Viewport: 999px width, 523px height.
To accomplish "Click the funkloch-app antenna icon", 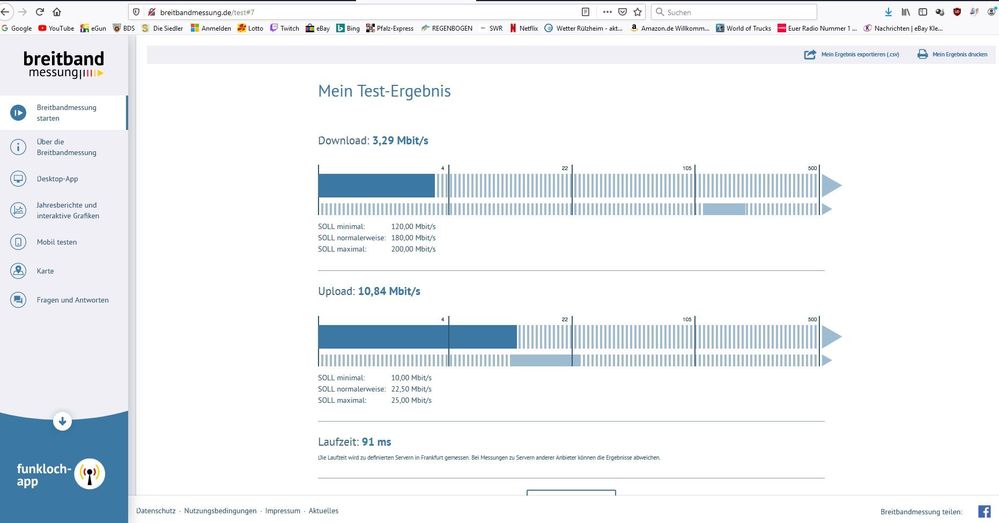I will pyautogui.click(x=89, y=474).
